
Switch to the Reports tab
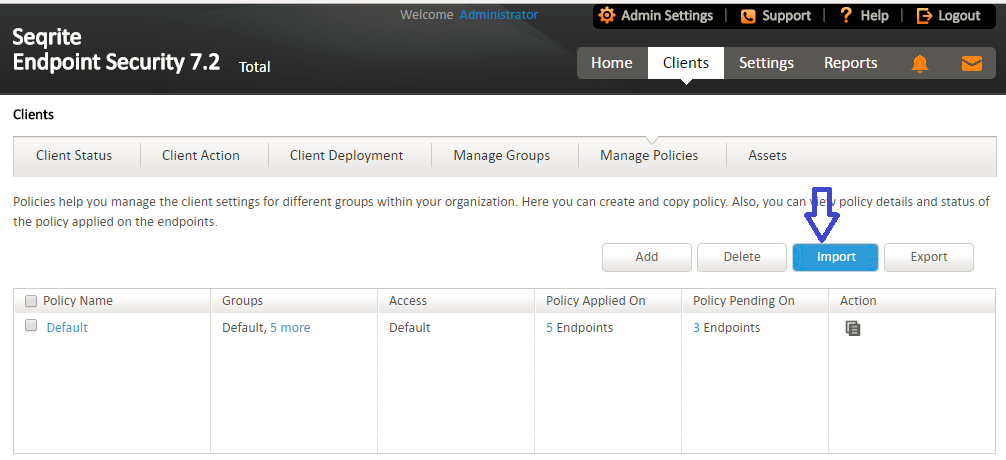tap(851, 63)
